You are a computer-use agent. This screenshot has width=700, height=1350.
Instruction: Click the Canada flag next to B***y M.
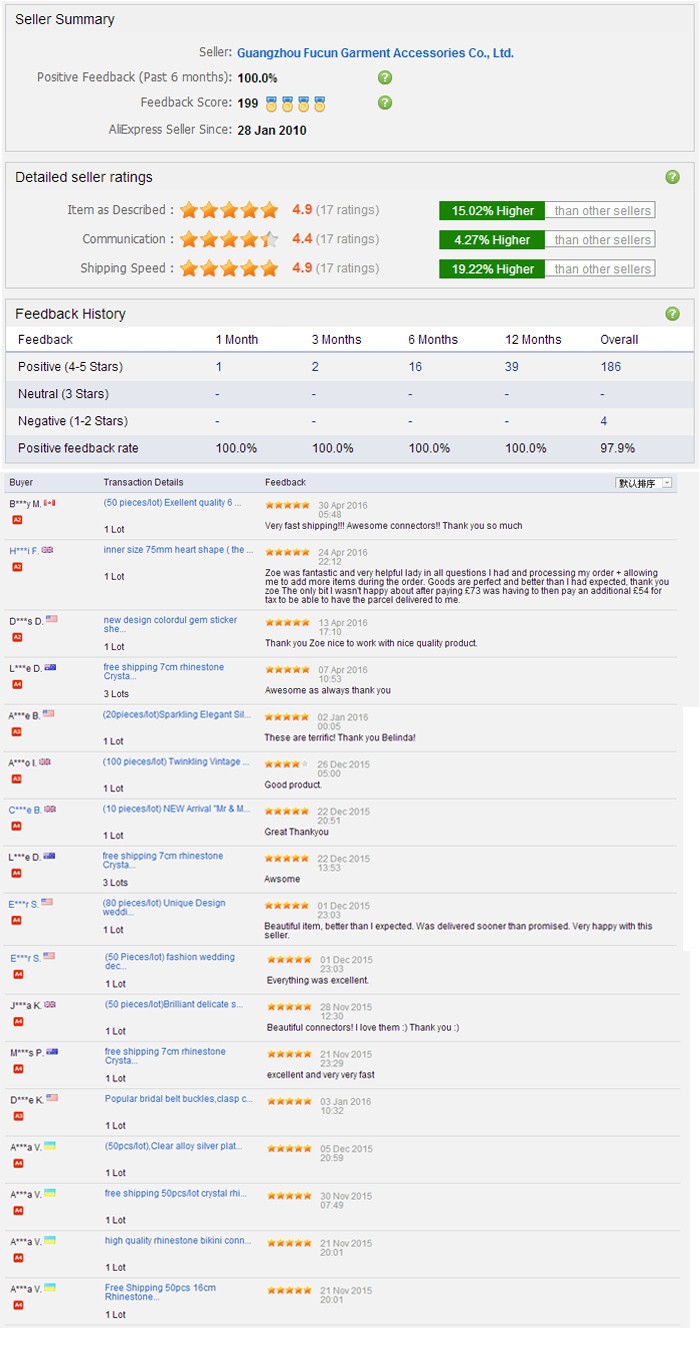tap(50, 503)
